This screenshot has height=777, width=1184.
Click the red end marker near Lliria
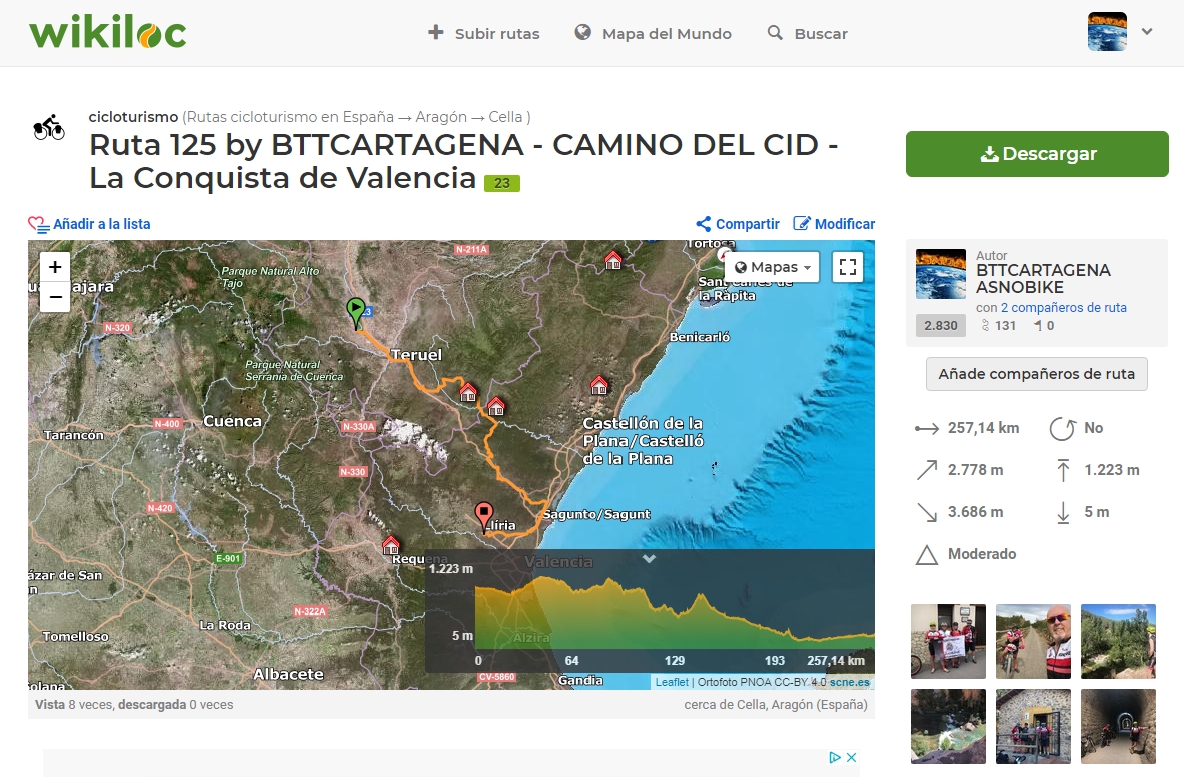click(x=484, y=517)
